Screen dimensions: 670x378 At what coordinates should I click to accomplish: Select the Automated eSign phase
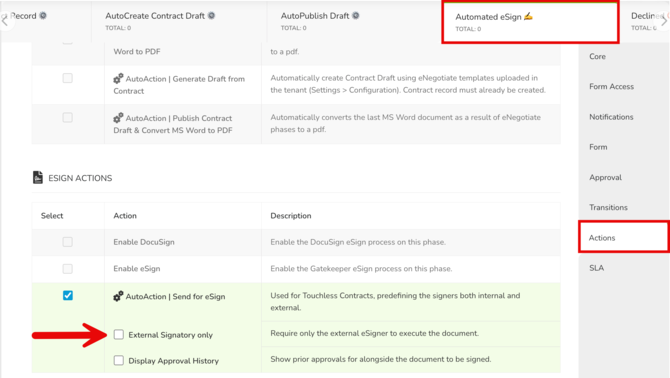[x=530, y=22]
